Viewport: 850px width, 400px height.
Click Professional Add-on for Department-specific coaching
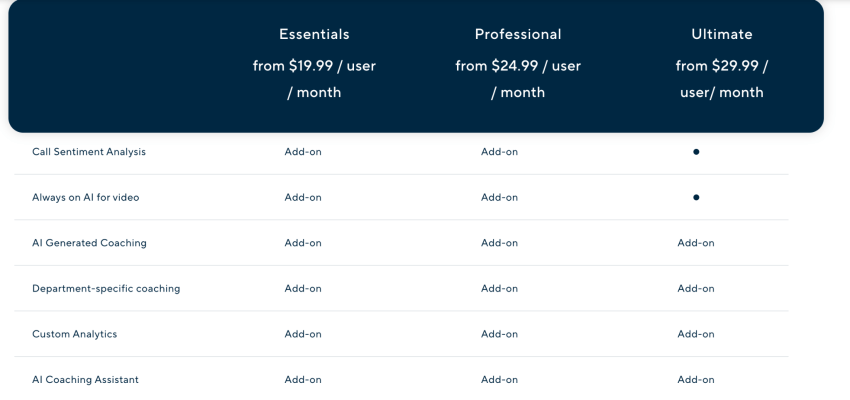point(499,288)
